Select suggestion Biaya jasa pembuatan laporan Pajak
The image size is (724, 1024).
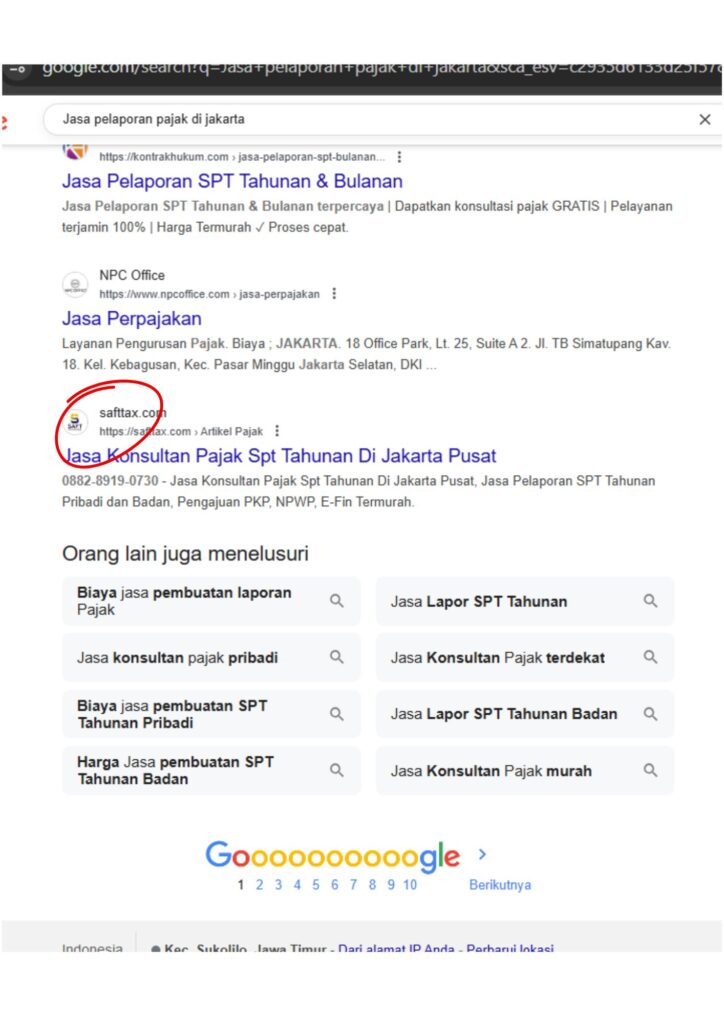[x=211, y=601]
